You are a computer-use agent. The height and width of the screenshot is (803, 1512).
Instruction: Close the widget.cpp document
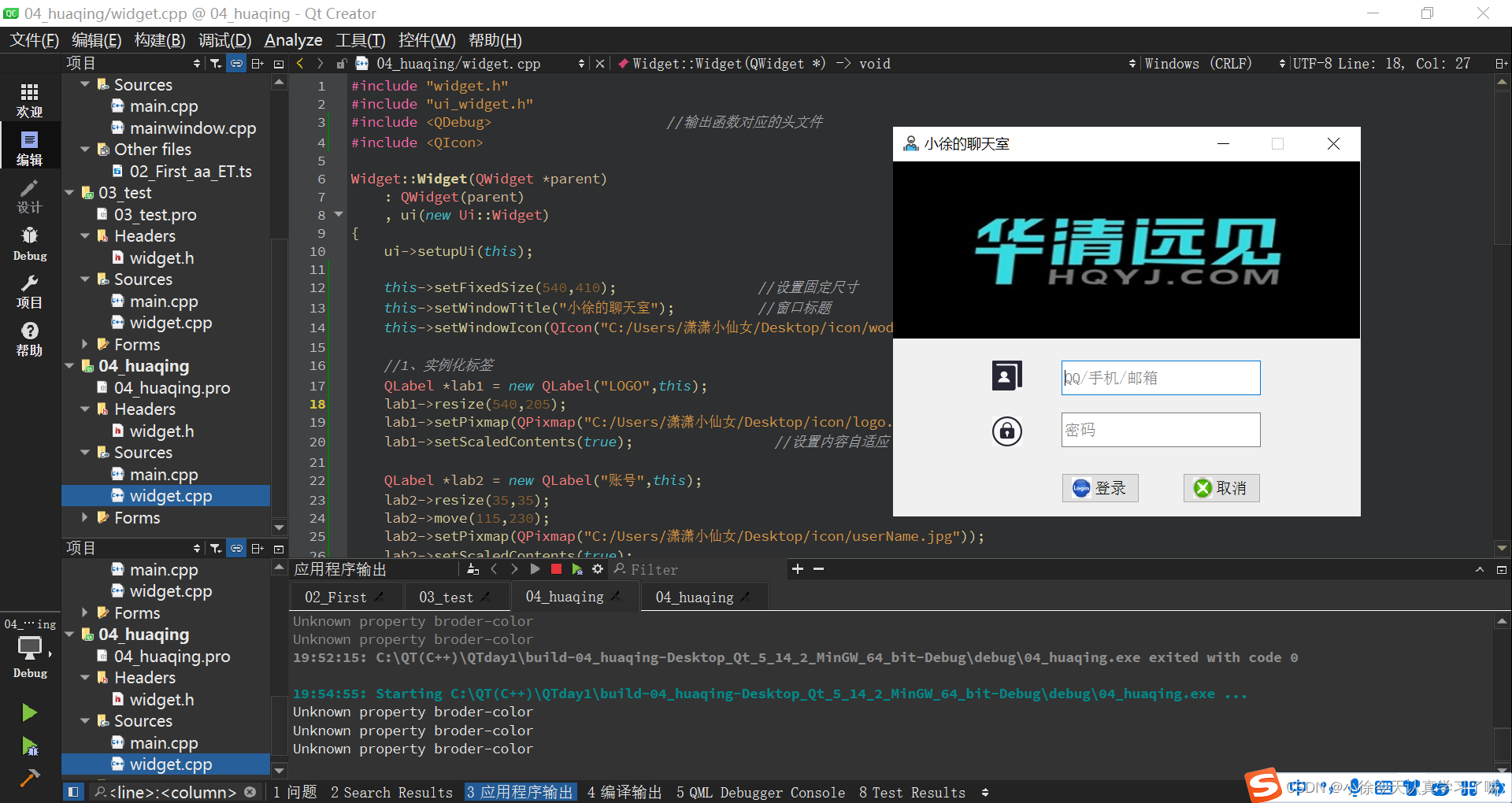pos(600,64)
